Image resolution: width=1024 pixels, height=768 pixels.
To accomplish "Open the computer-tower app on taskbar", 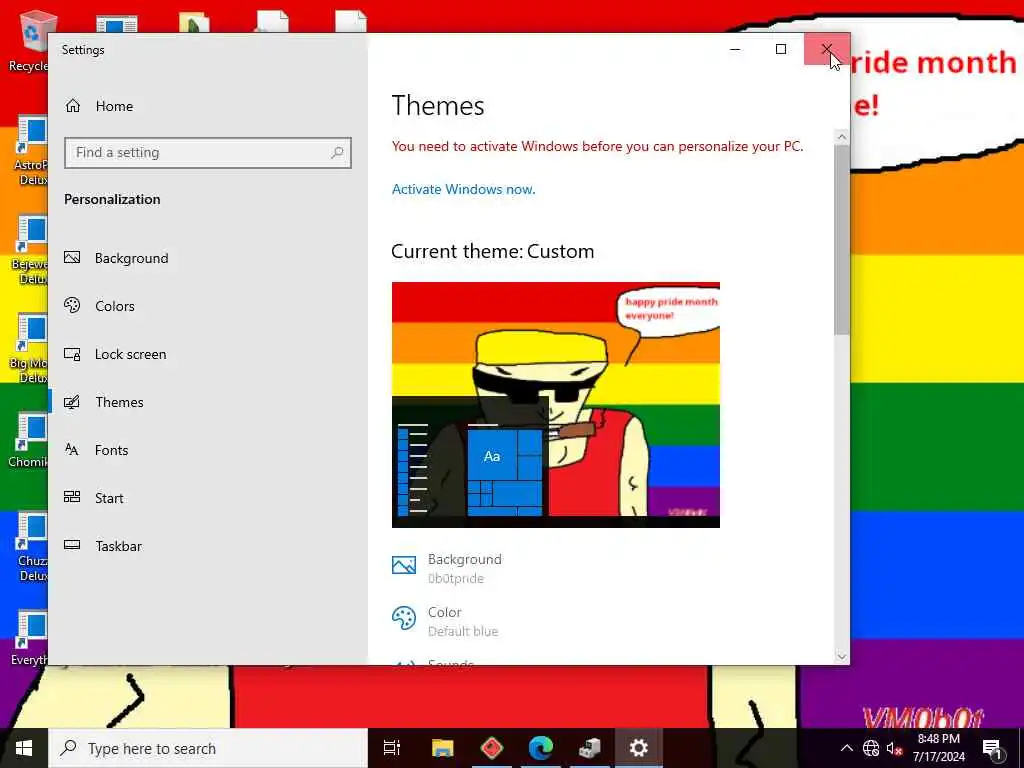I will click(x=590, y=748).
